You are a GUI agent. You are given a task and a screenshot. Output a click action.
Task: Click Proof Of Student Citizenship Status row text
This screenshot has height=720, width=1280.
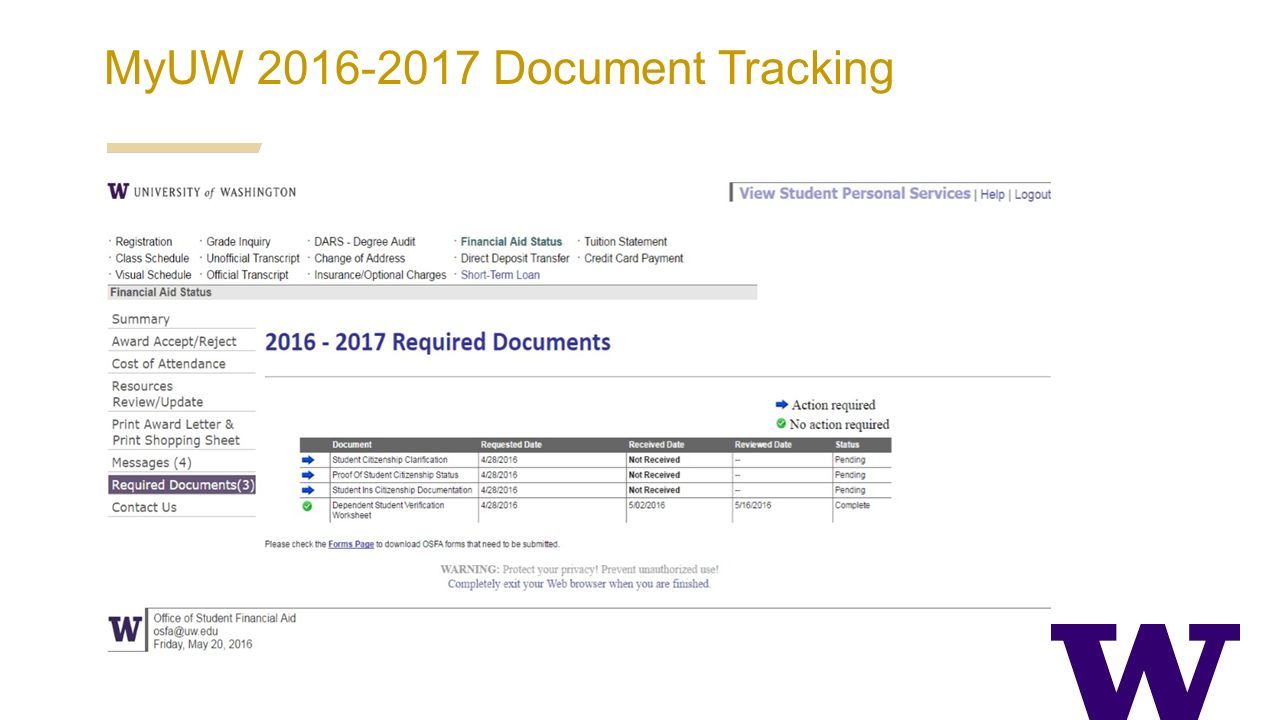[395, 475]
